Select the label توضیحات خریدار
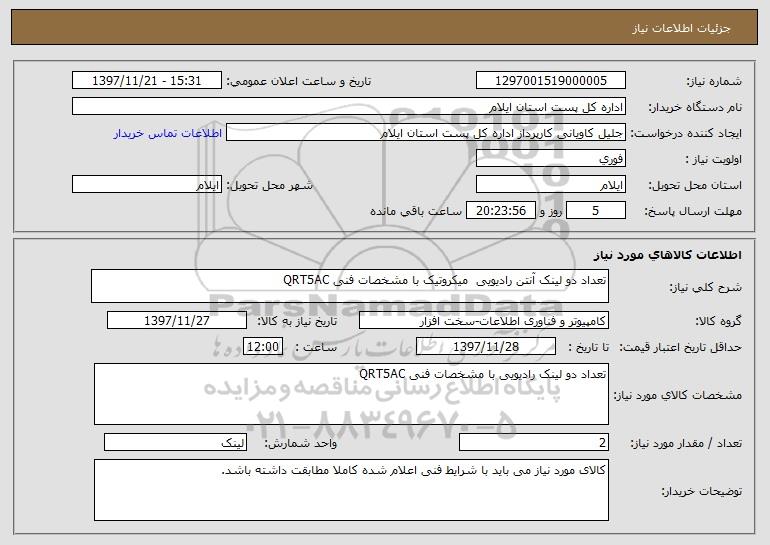This screenshot has width=770, height=545. (702, 491)
